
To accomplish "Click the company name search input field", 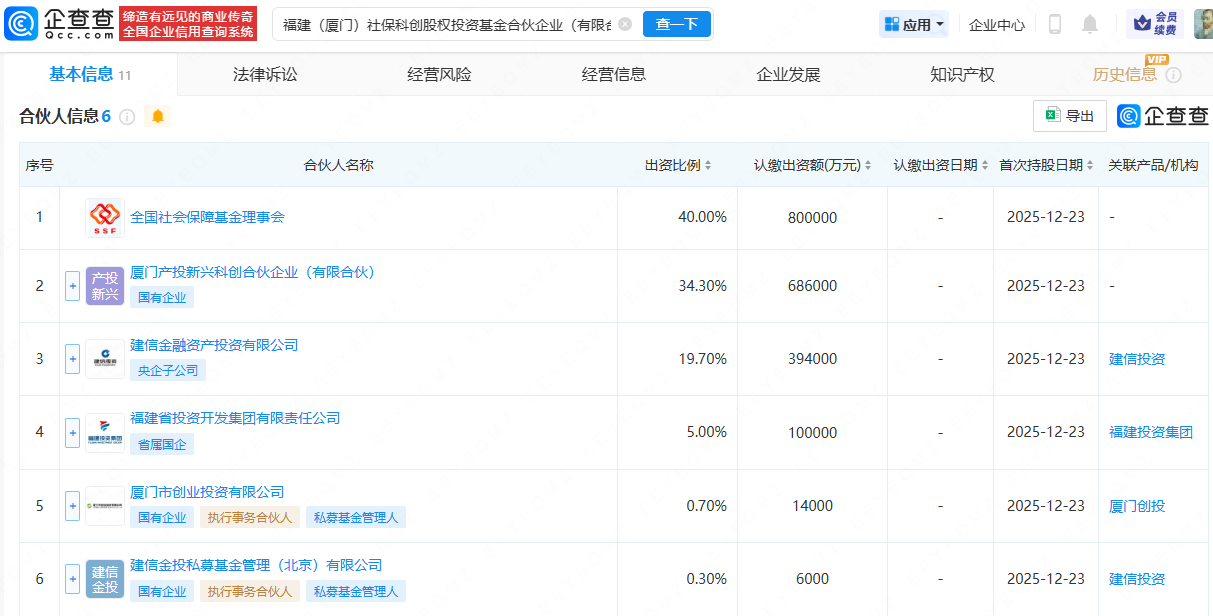I will (445, 24).
